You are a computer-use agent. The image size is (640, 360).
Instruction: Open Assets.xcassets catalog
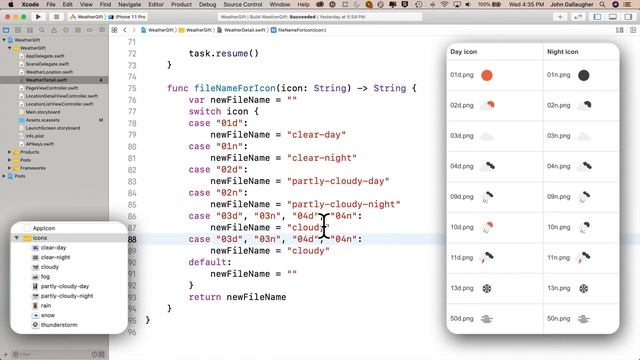42,120
